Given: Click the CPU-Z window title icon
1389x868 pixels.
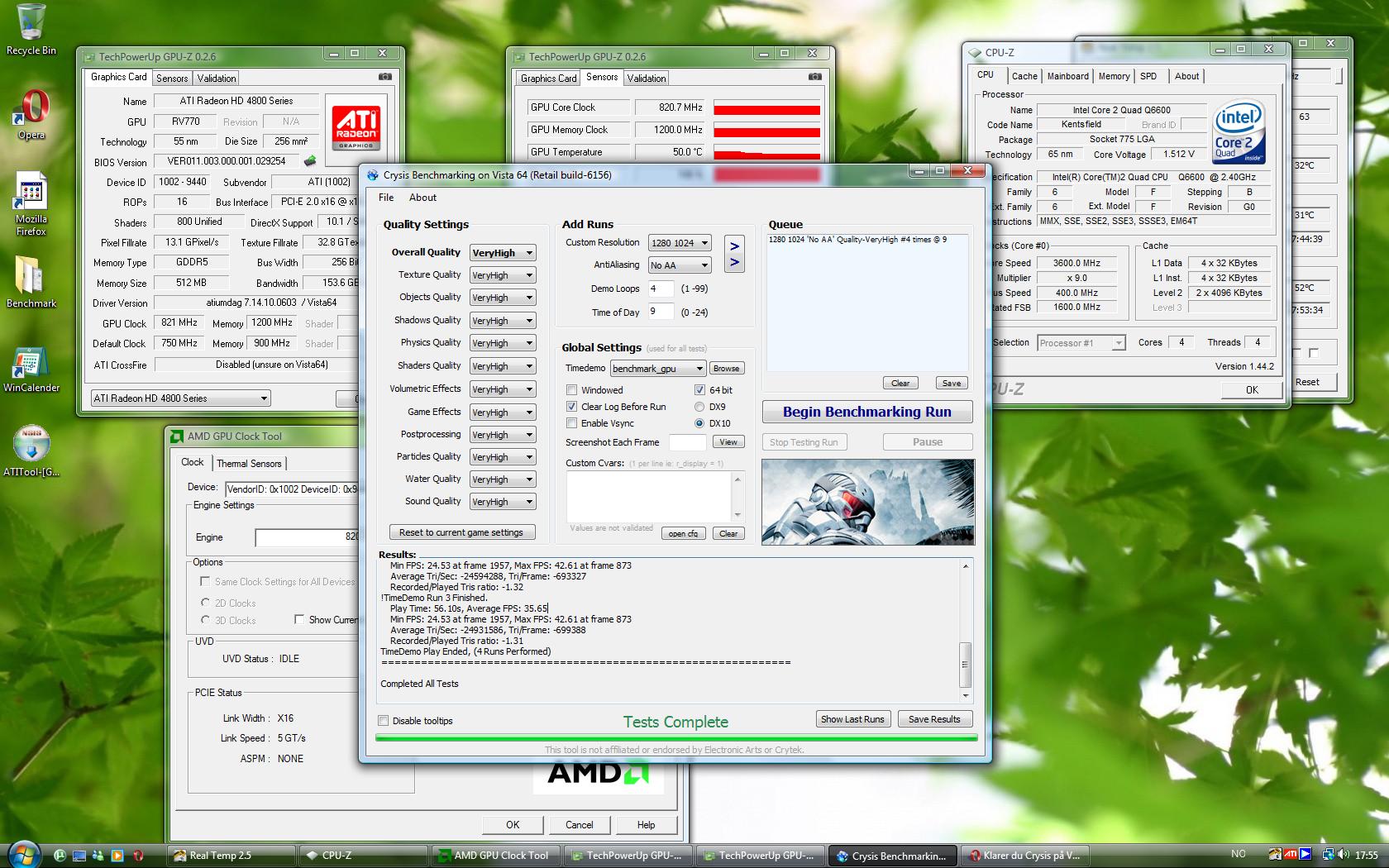Looking at the screenshot, I should coord(974,52).
